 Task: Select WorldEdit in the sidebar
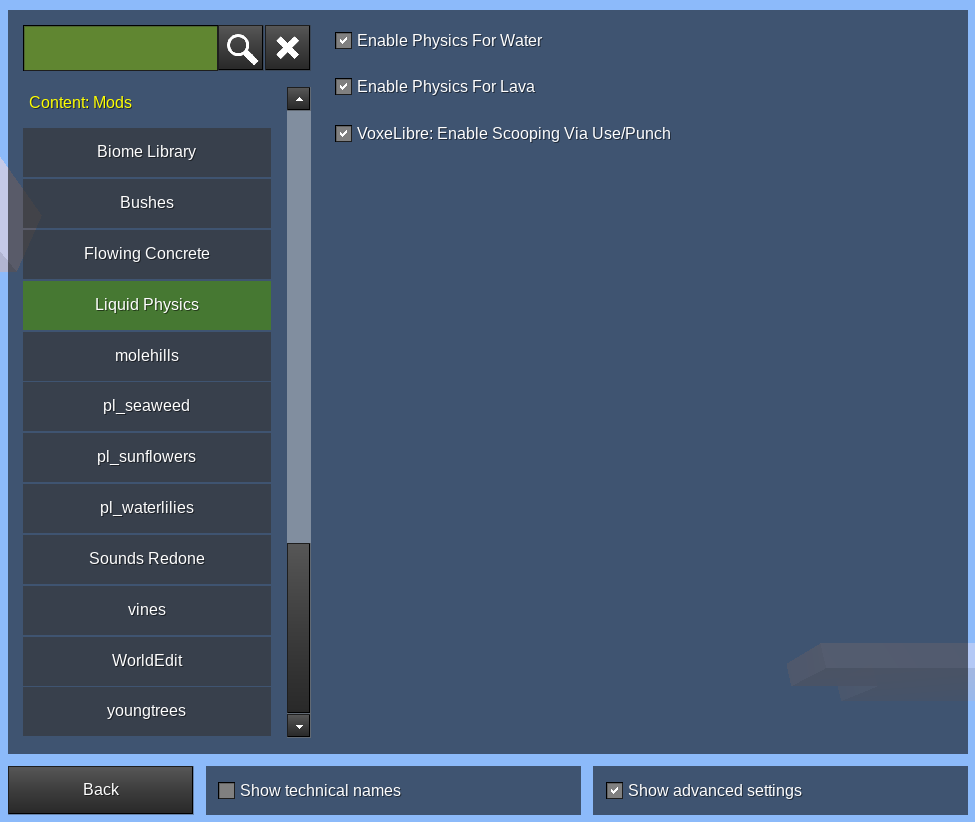point(147,661)
